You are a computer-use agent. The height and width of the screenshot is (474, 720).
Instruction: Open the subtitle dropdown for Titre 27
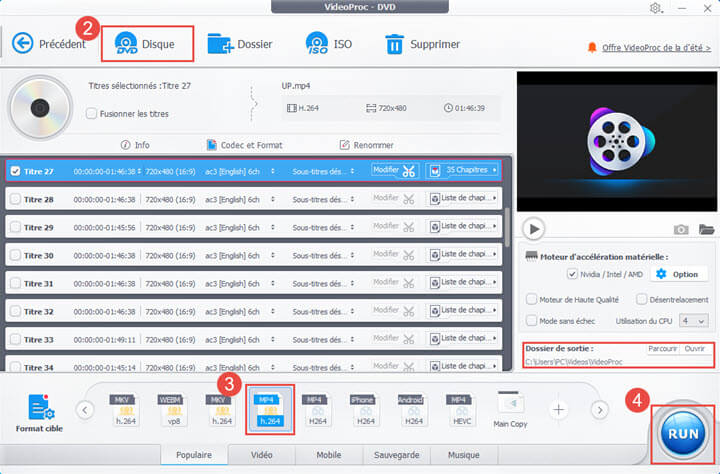click(352, 171)
